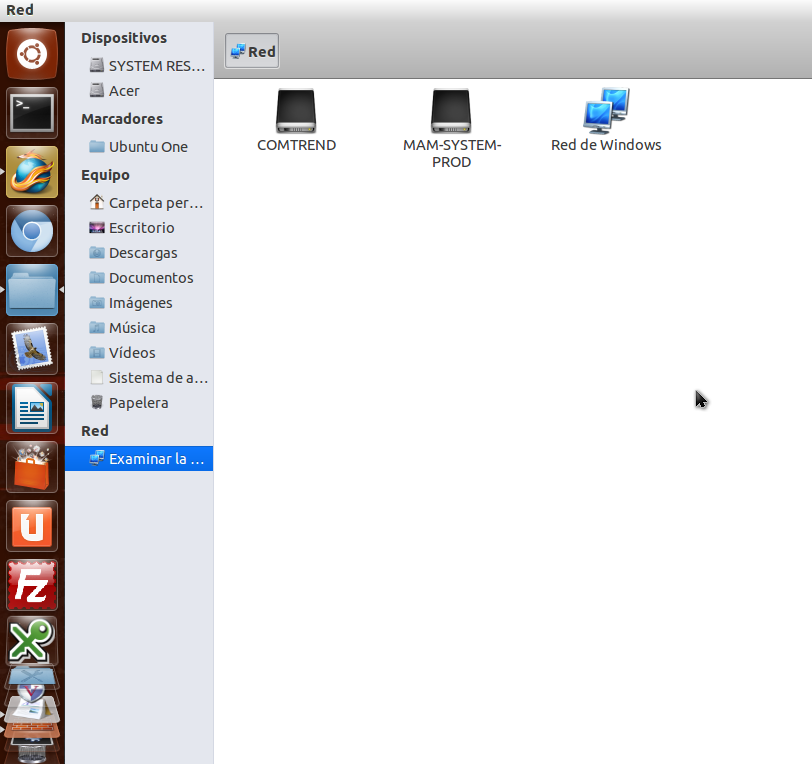Viewport: 812px width, 764px height.
Task: Open Documentos folder in sidebar
Action: (151, 278)
